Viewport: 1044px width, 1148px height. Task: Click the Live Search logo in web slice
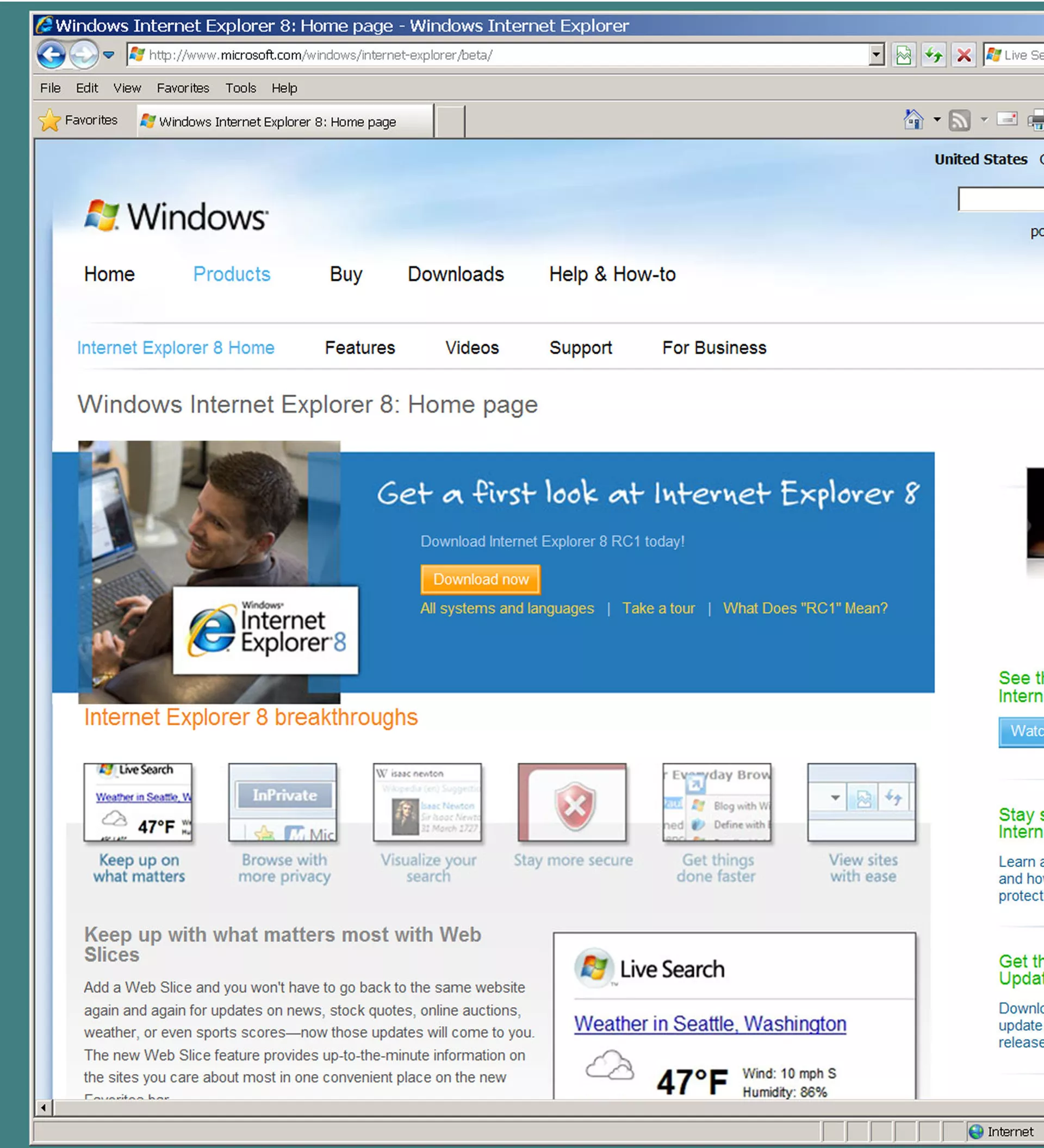point(650,968)
